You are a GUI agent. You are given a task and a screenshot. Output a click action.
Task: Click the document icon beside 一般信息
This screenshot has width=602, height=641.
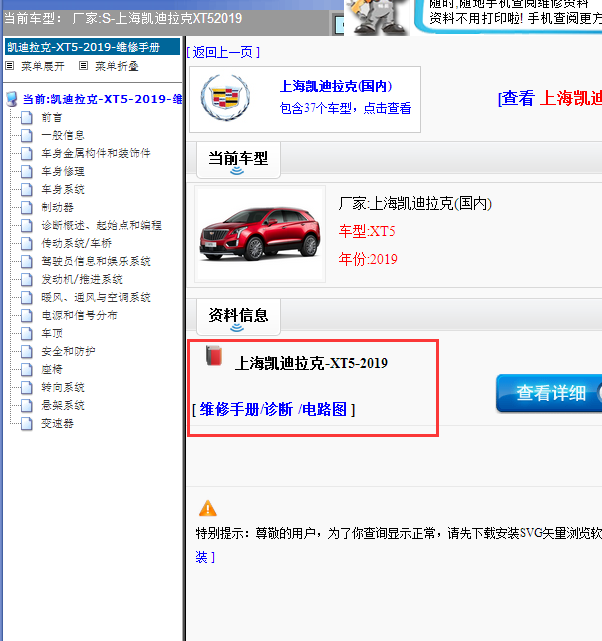click(x=27, y=136)
